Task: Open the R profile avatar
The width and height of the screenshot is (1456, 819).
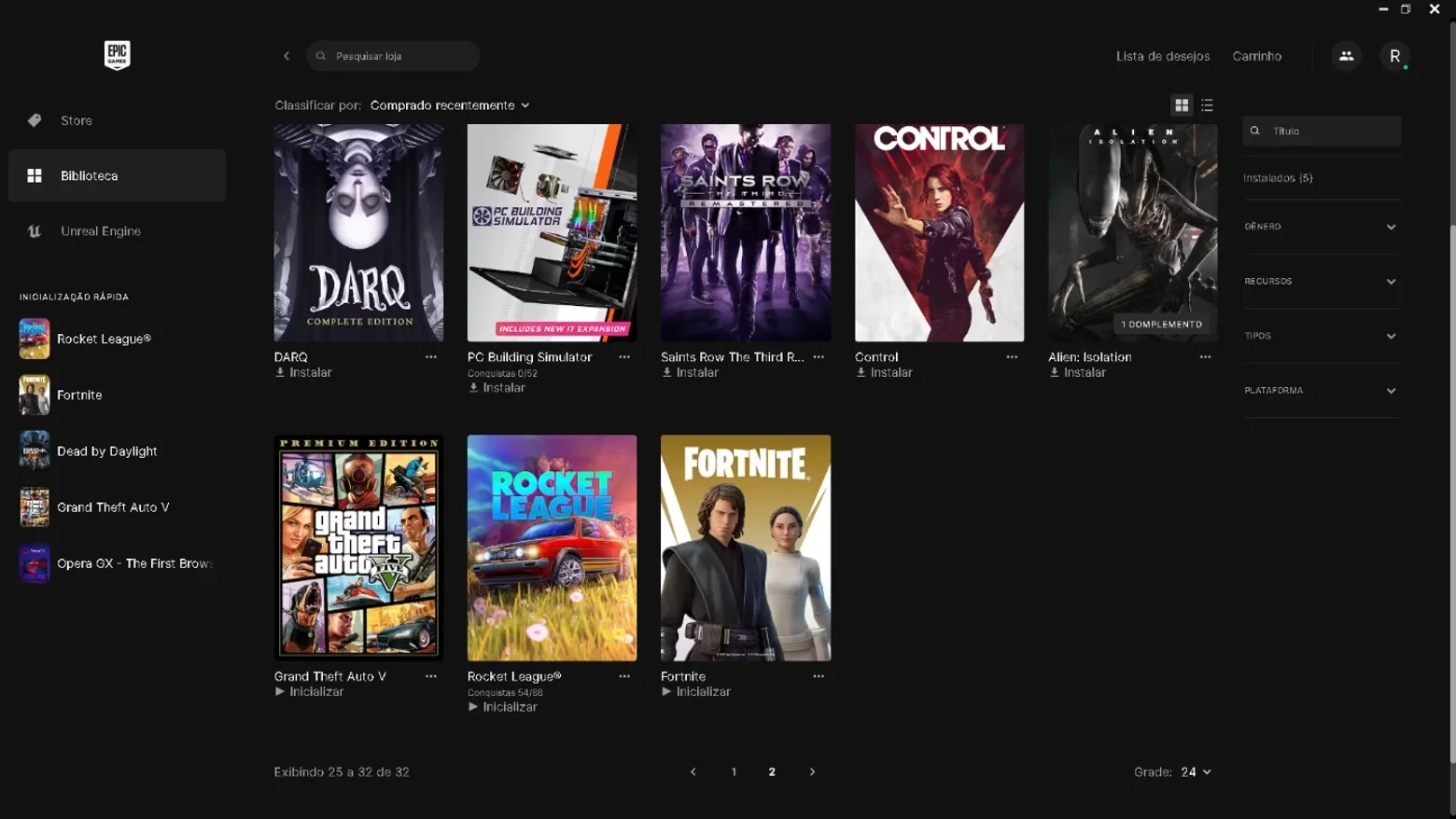Action: coord(1394,56)
